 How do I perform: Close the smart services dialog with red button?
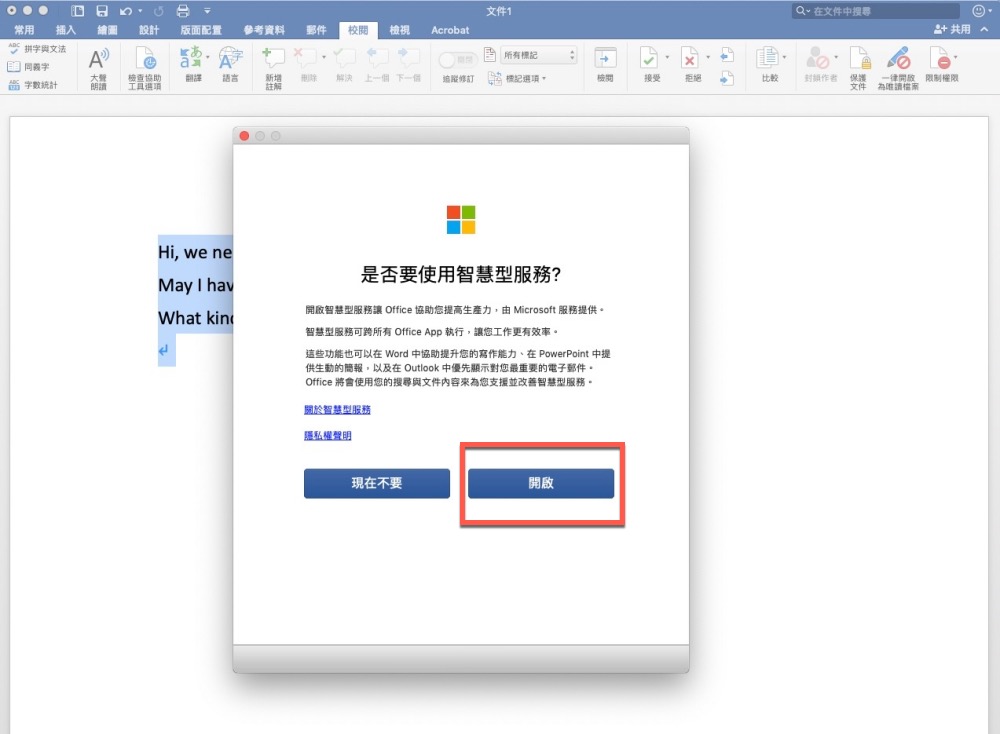244,136
